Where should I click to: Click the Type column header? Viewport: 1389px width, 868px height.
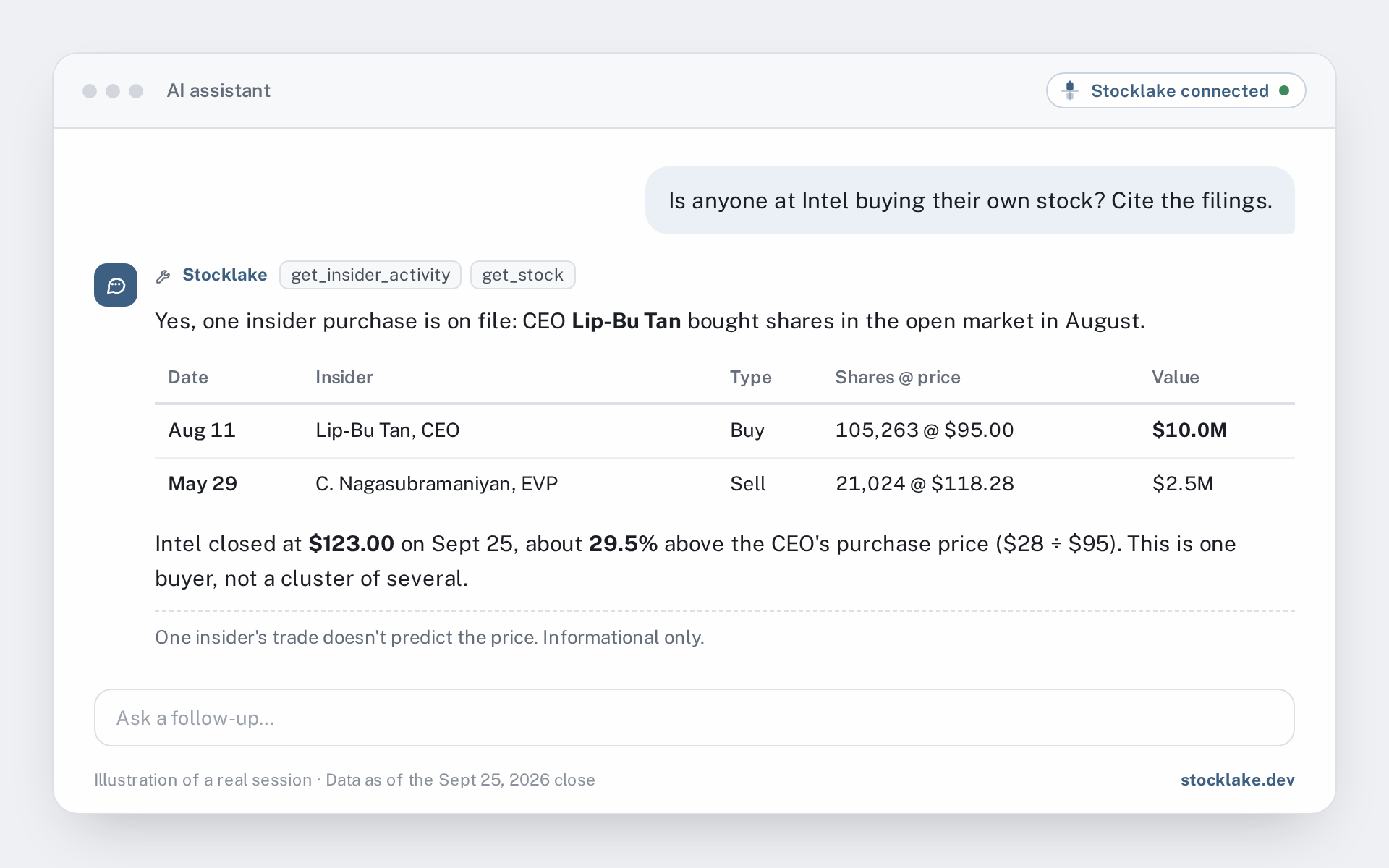pyautogui.click(x=750, y=377)
